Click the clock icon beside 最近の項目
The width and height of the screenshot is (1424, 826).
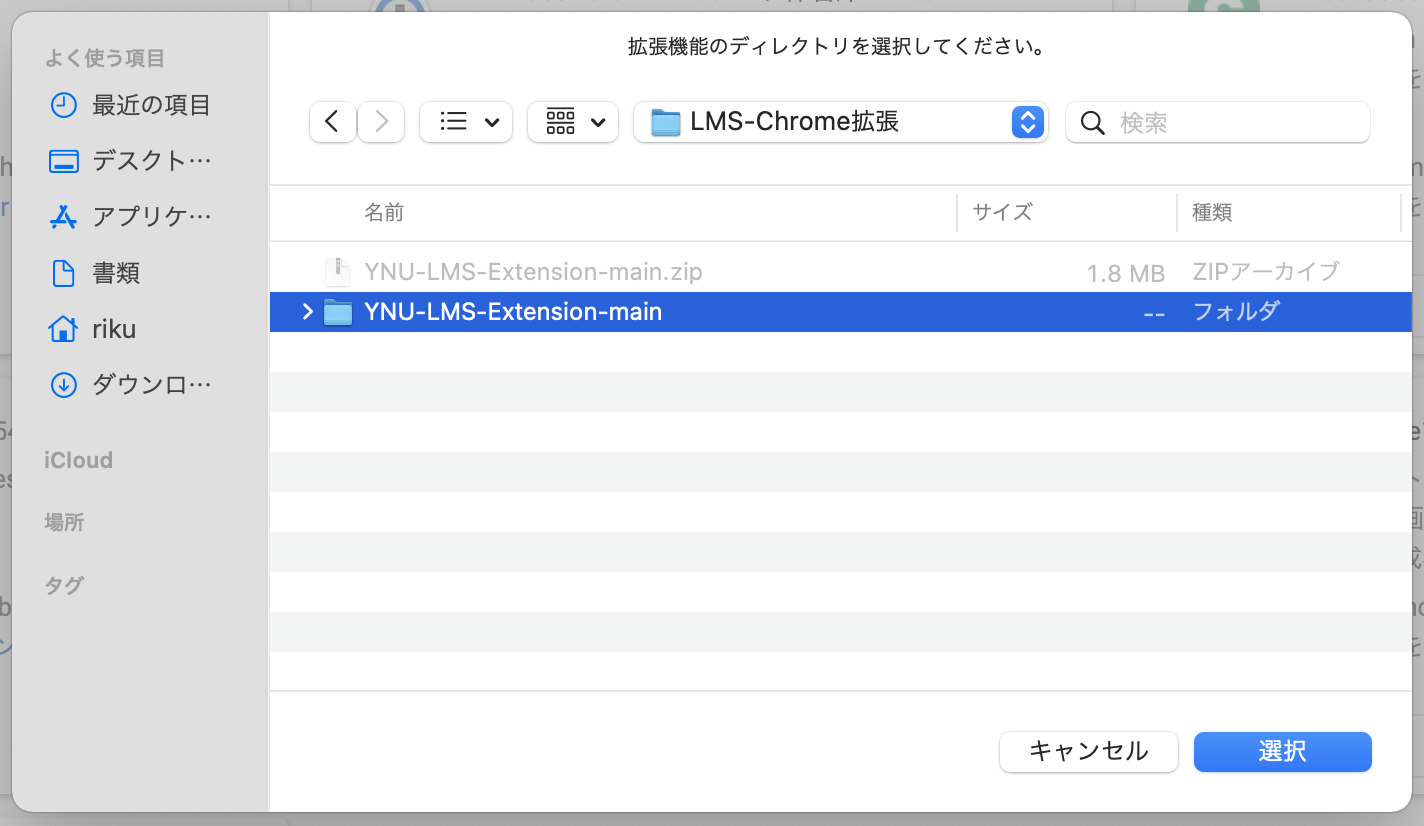pos(63,105)
